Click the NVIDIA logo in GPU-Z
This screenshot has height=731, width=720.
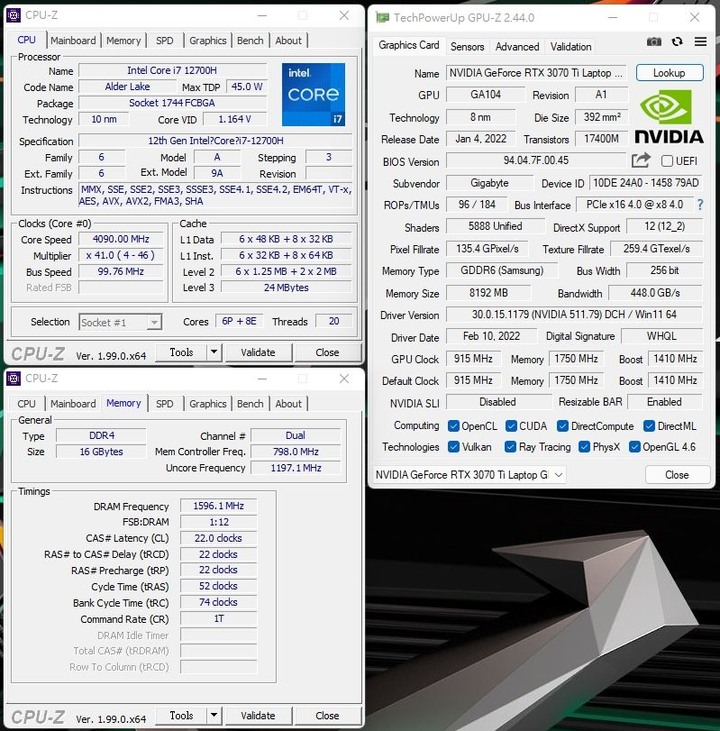tap(669, 117)
